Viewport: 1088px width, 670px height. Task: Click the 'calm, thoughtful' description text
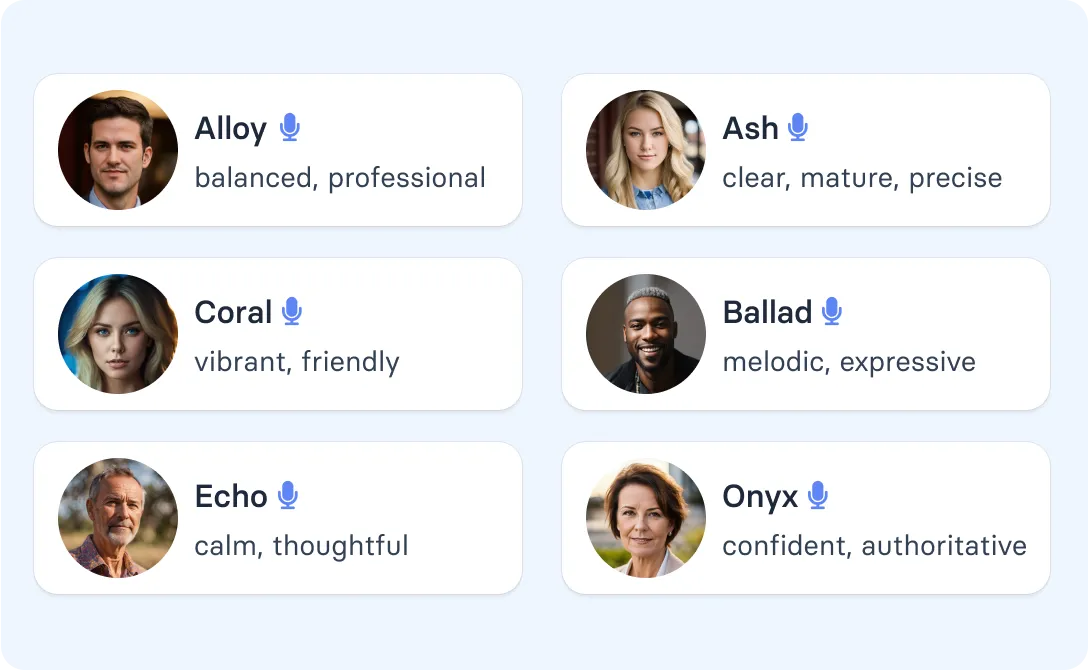click(301, 546)
